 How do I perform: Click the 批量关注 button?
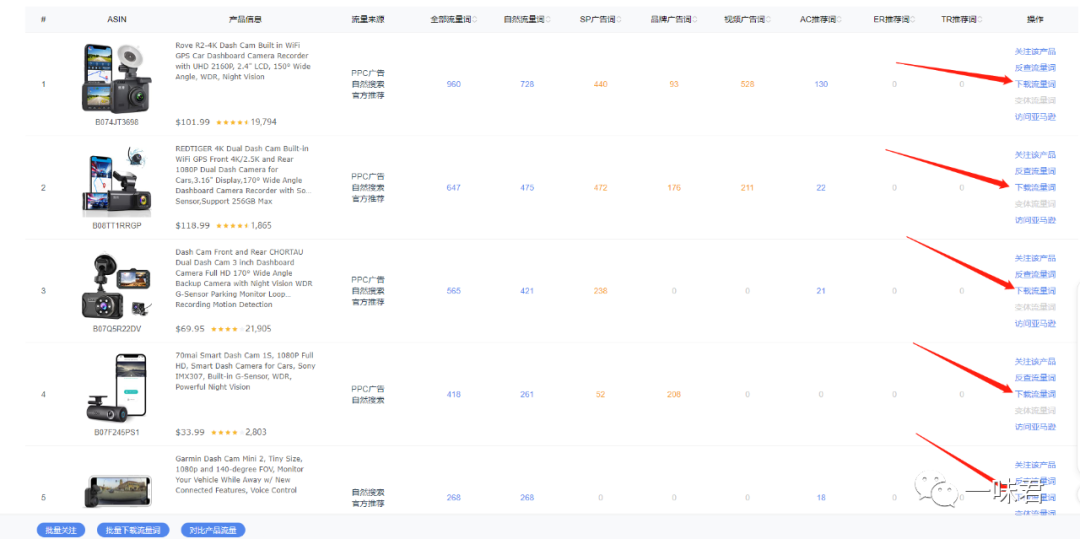(x=61, y=530)
